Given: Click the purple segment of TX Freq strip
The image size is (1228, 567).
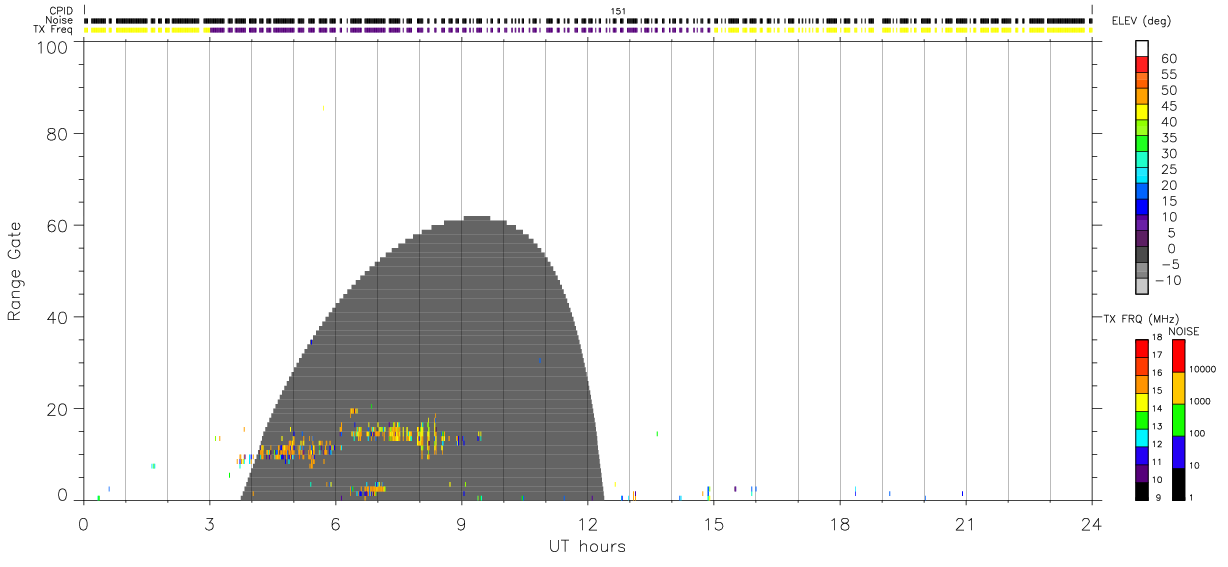Looking at the screenshot, I should (460, 30).
